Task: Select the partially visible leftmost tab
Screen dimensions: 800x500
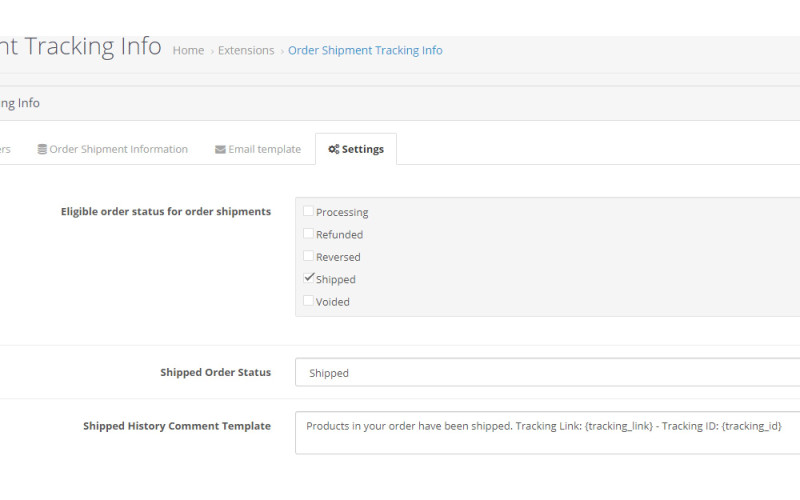Action: 5,150
